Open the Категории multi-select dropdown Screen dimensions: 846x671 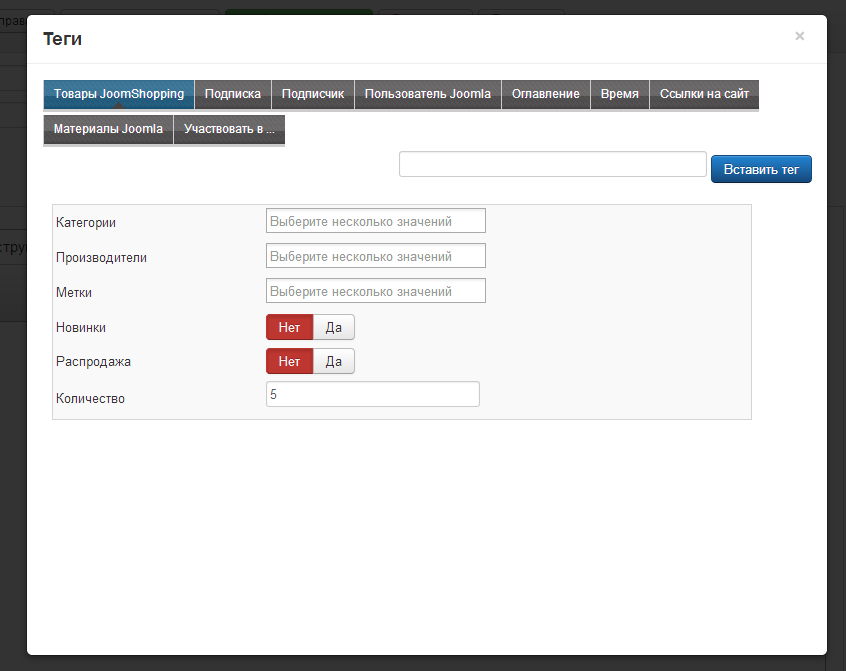coord(375,221)
